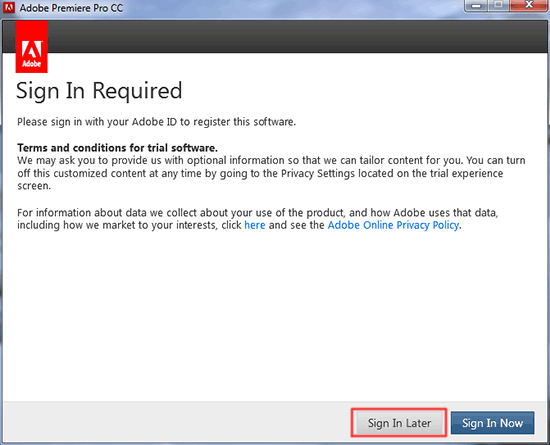Click the Sign In Later button
The width and height of the screenshot is (550, 445).
(x=399, y=423)
